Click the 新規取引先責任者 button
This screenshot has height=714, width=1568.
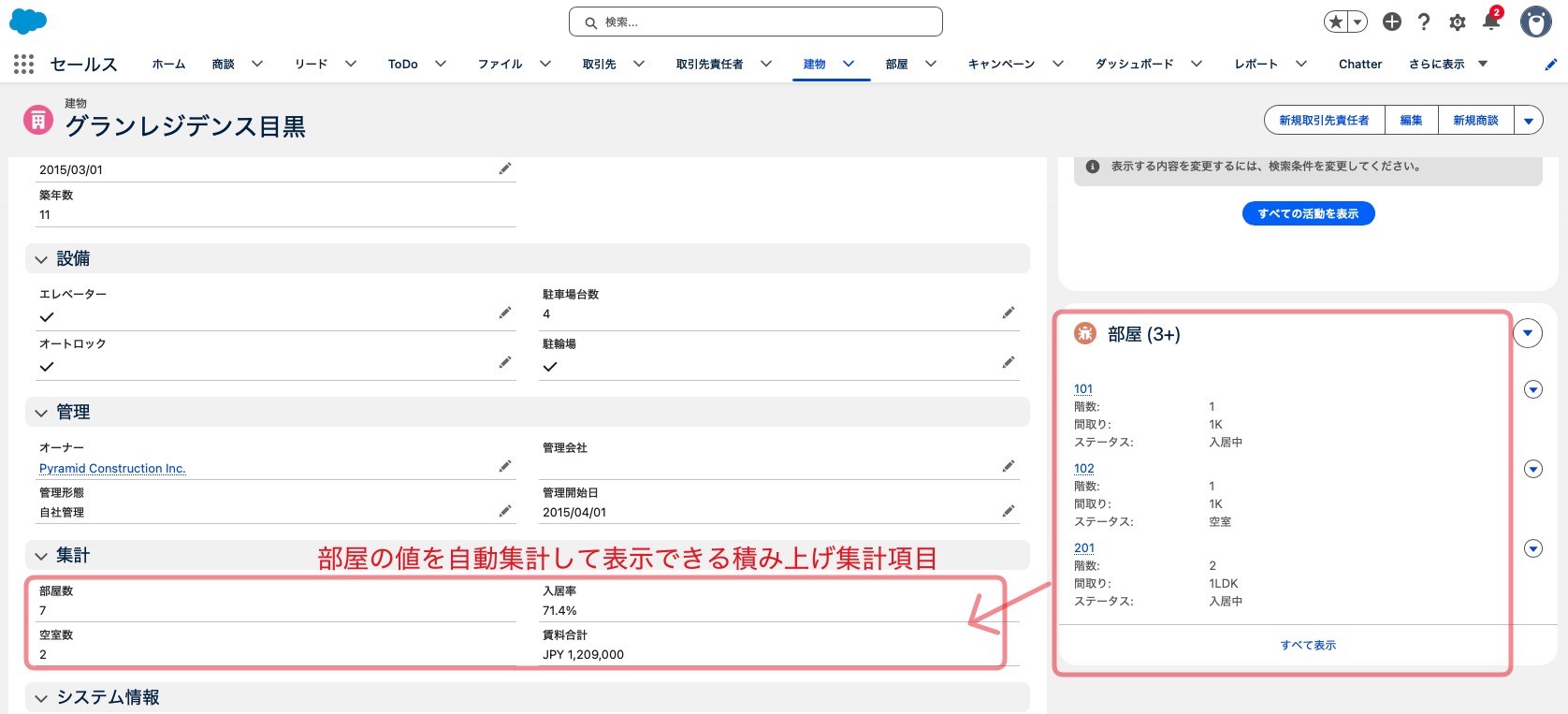[1324, 120]
